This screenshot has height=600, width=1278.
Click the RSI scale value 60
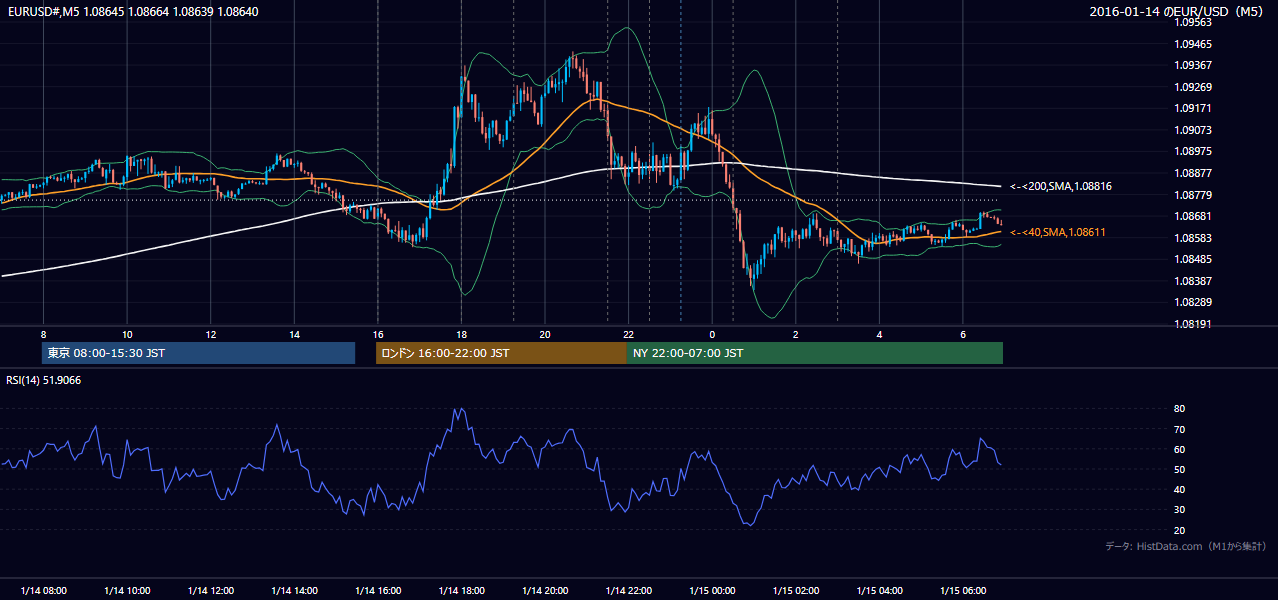tap(1179, 449)
